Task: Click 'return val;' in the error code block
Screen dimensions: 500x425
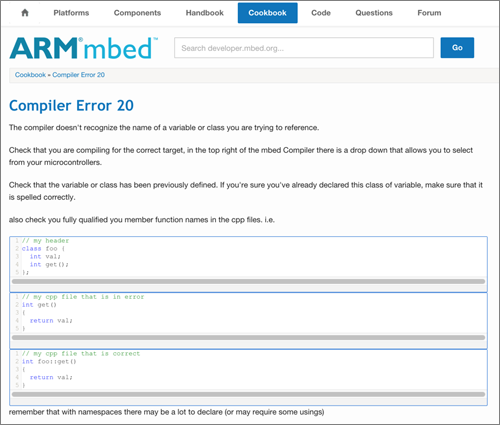Action: pos(51,321)
